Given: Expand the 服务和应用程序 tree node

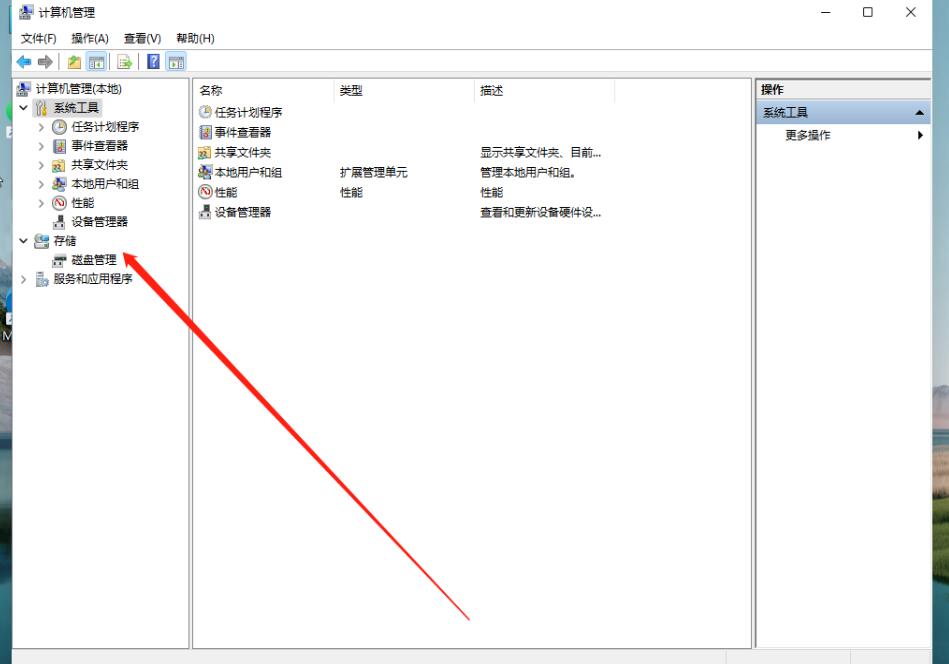Looking at the screenshot, I should (x=23, y=279).
